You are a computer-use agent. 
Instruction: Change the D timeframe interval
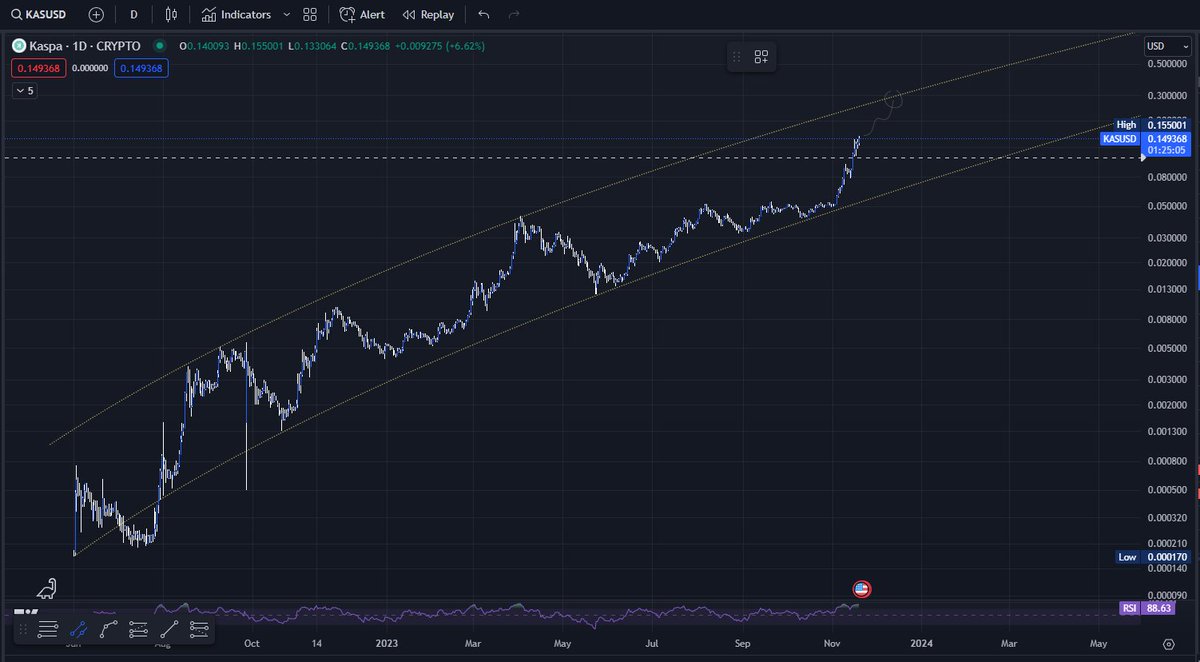coord(133,15)
